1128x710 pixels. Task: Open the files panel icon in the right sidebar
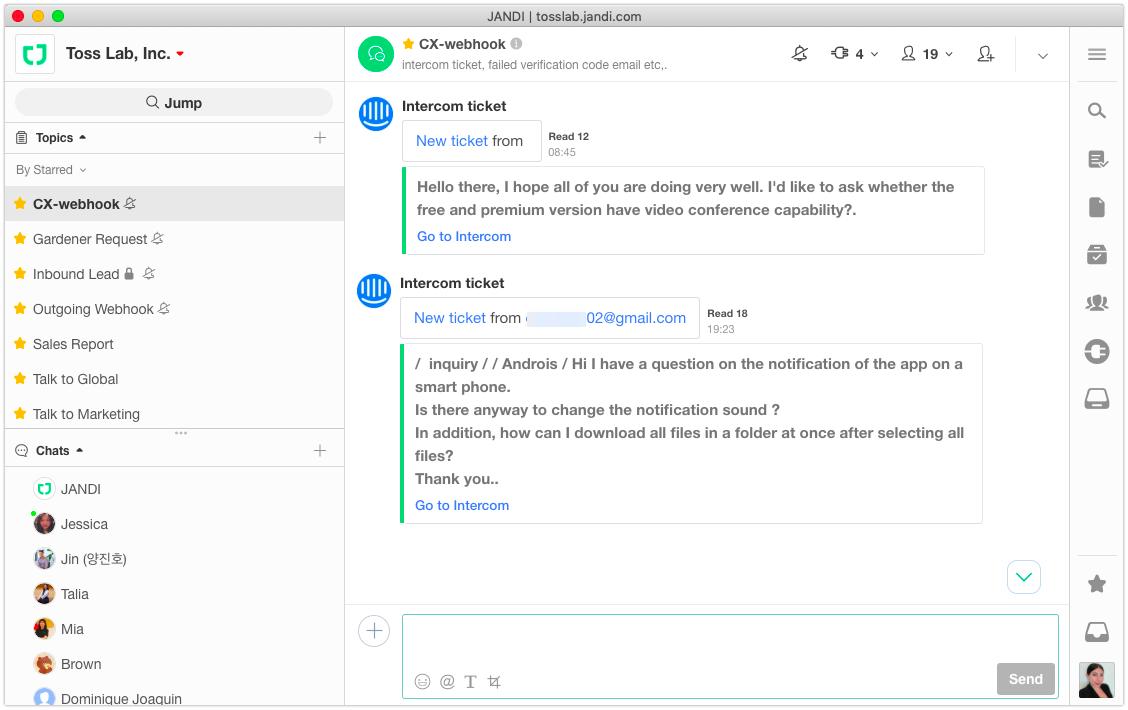point(1096,207)
